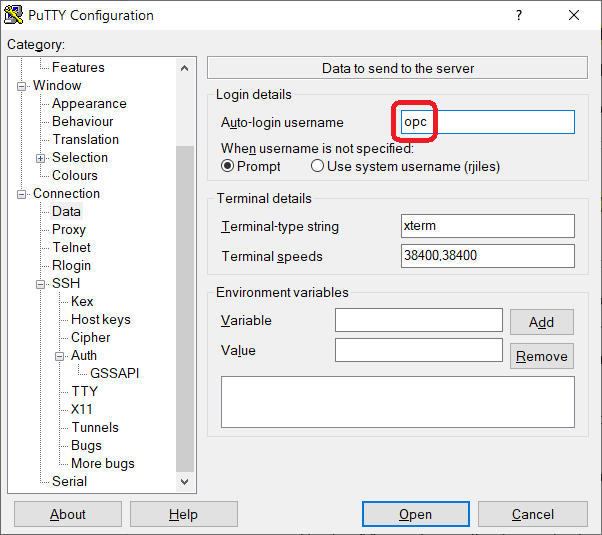Click the question mark help button in title bar
Image resolution: width=602 pixels, height=535 pixels.
(519, 15)
